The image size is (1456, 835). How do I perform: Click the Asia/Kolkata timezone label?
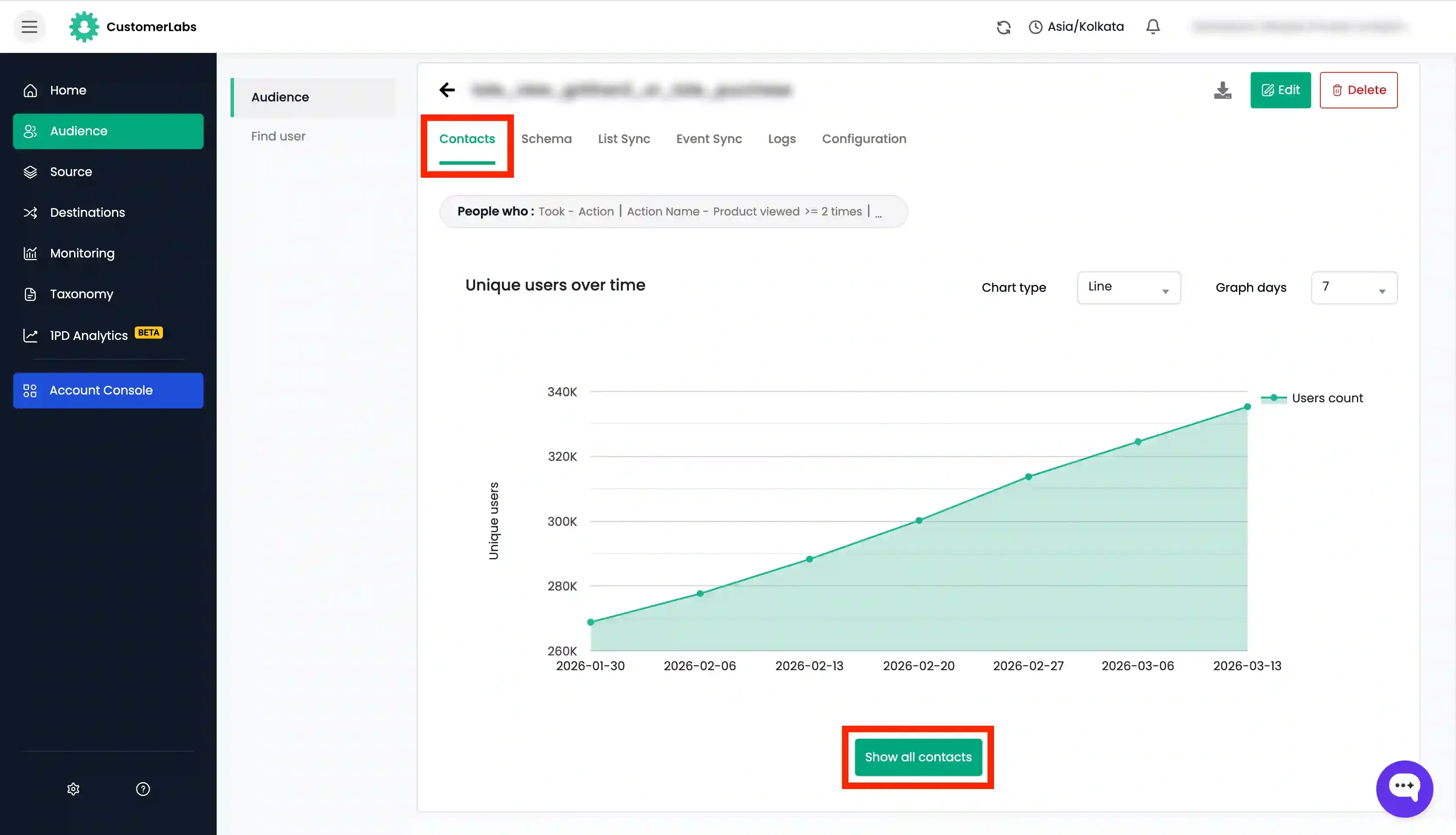pos(1085,27)
